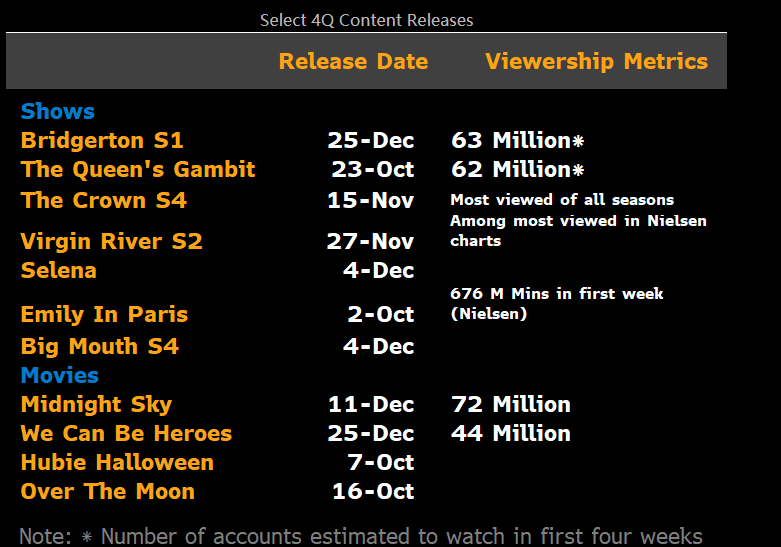Click Emily In Paris title
Screen dimensions: 781x547
tap(105, 314)
